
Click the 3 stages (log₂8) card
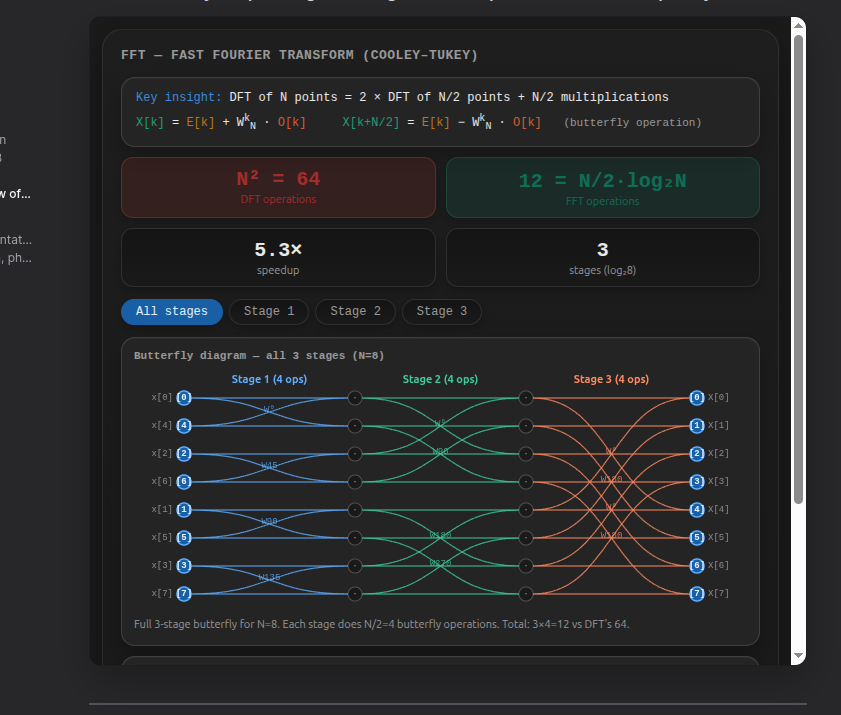(x=603, y=257)
